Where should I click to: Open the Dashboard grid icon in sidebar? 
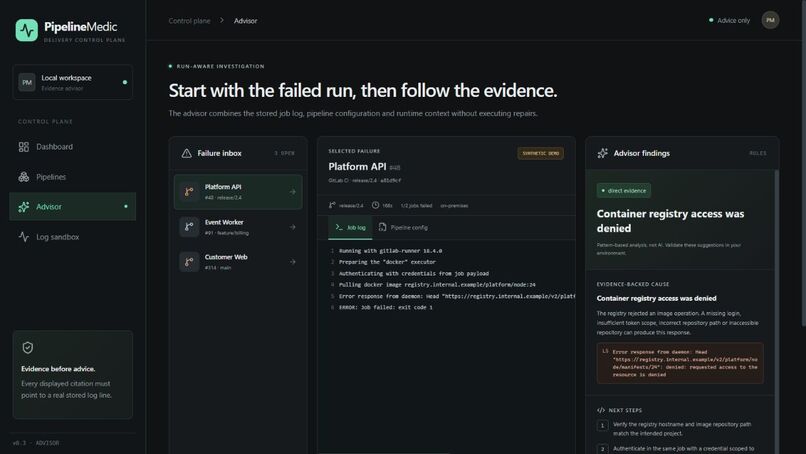click(x=24, y=147)
